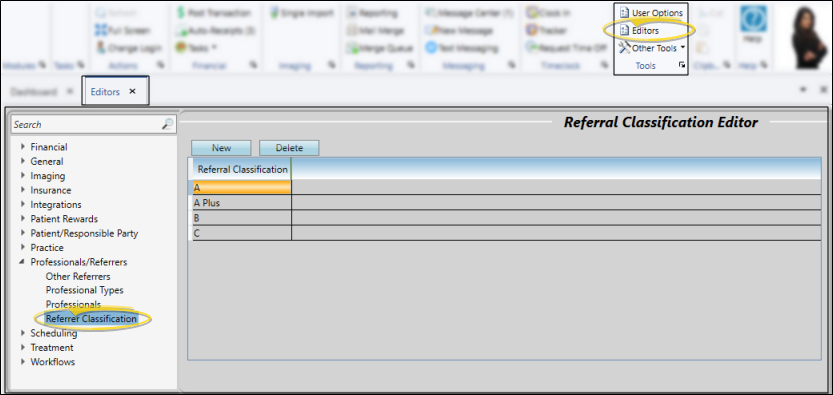Switch to the Dashboard tab
833x395 pixels.
pyautogui.click(x=33, y=91)
